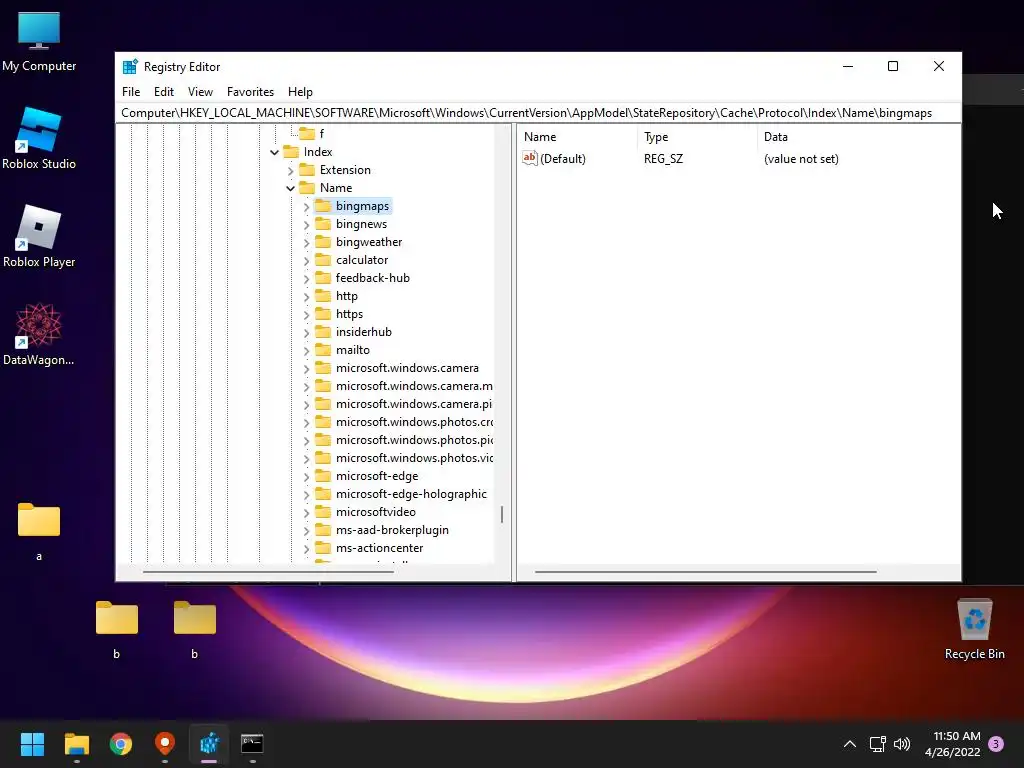Open the File menu
Viewport: 1024px width, 768px height.
131,92
